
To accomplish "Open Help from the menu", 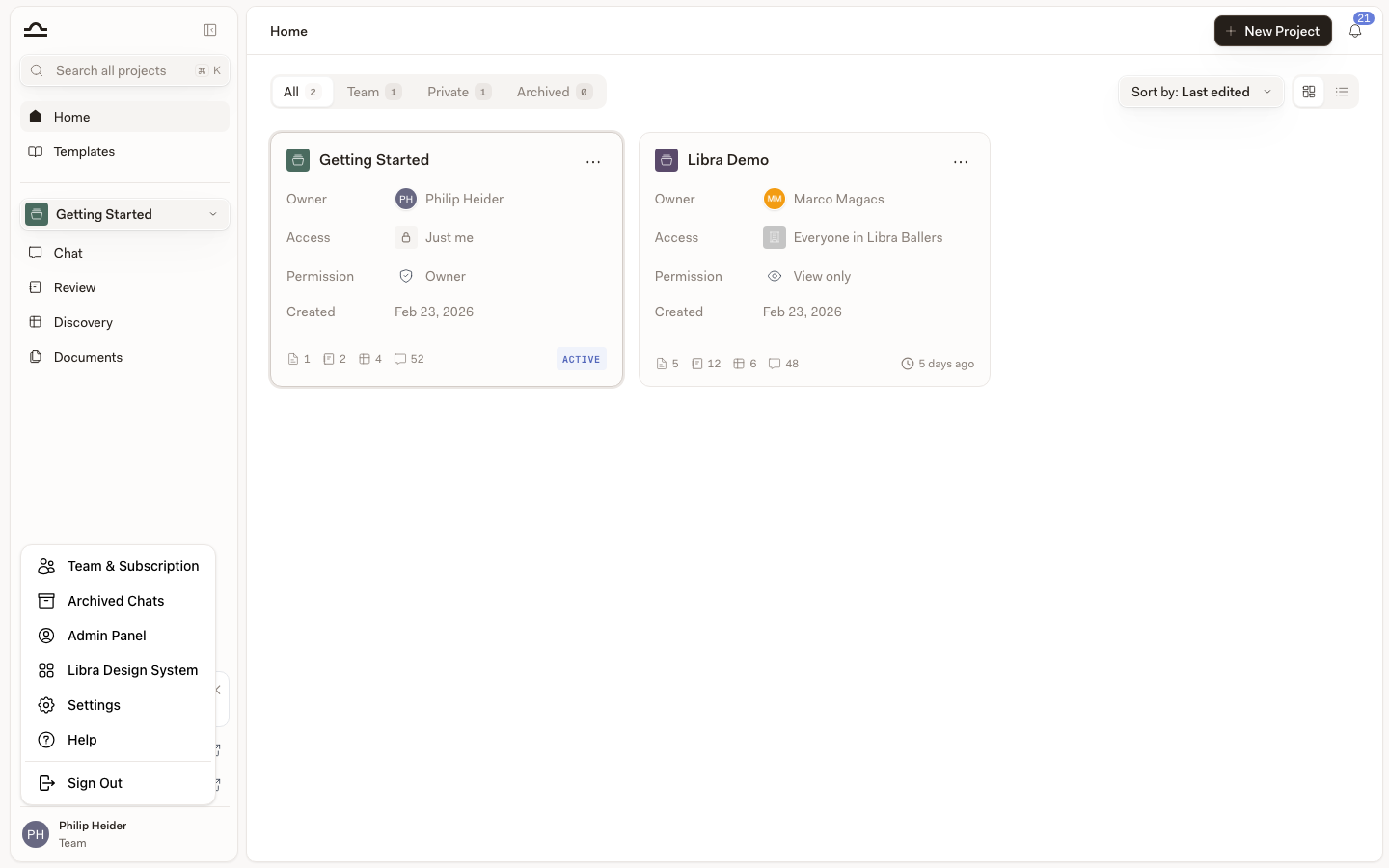I will 118,740.
